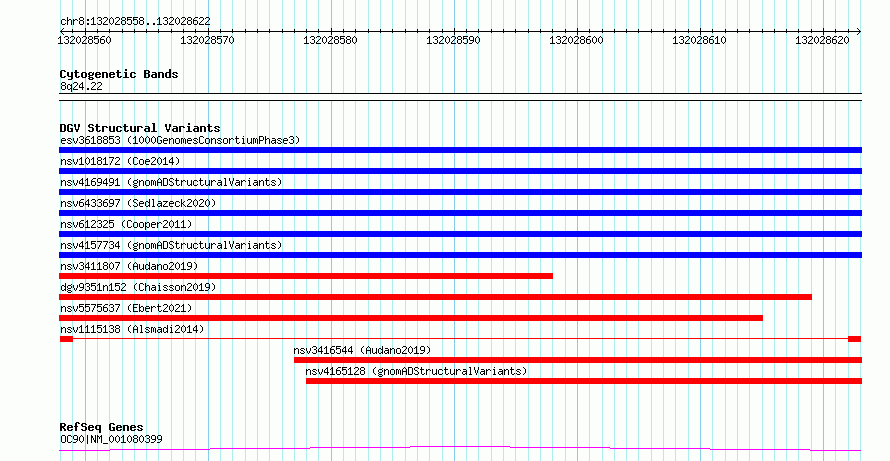Click the blue bar under esv3618853
The height and width of the screenshot is (461, 890).
coord(460,150)
